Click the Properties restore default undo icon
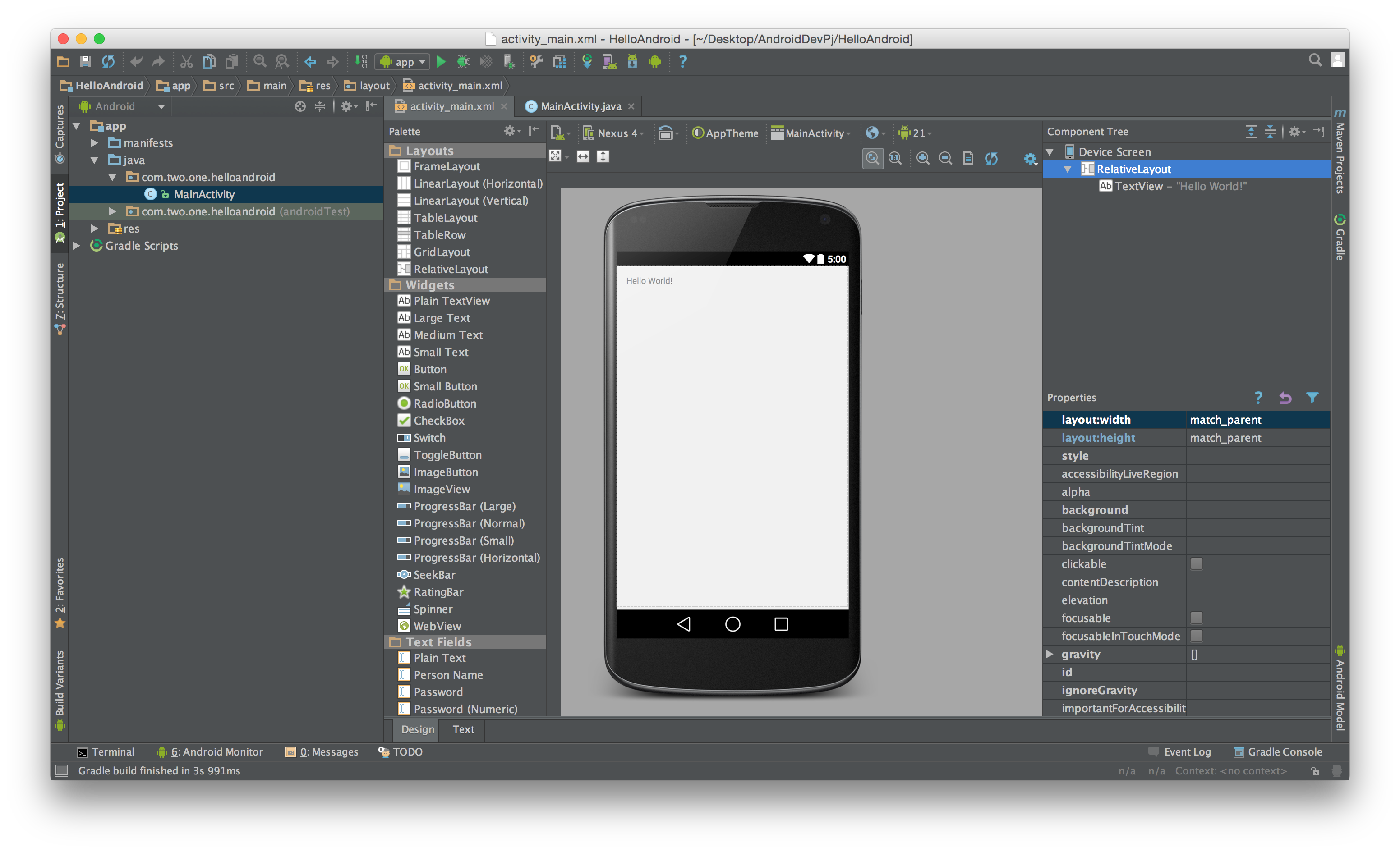 (1285, 398)
